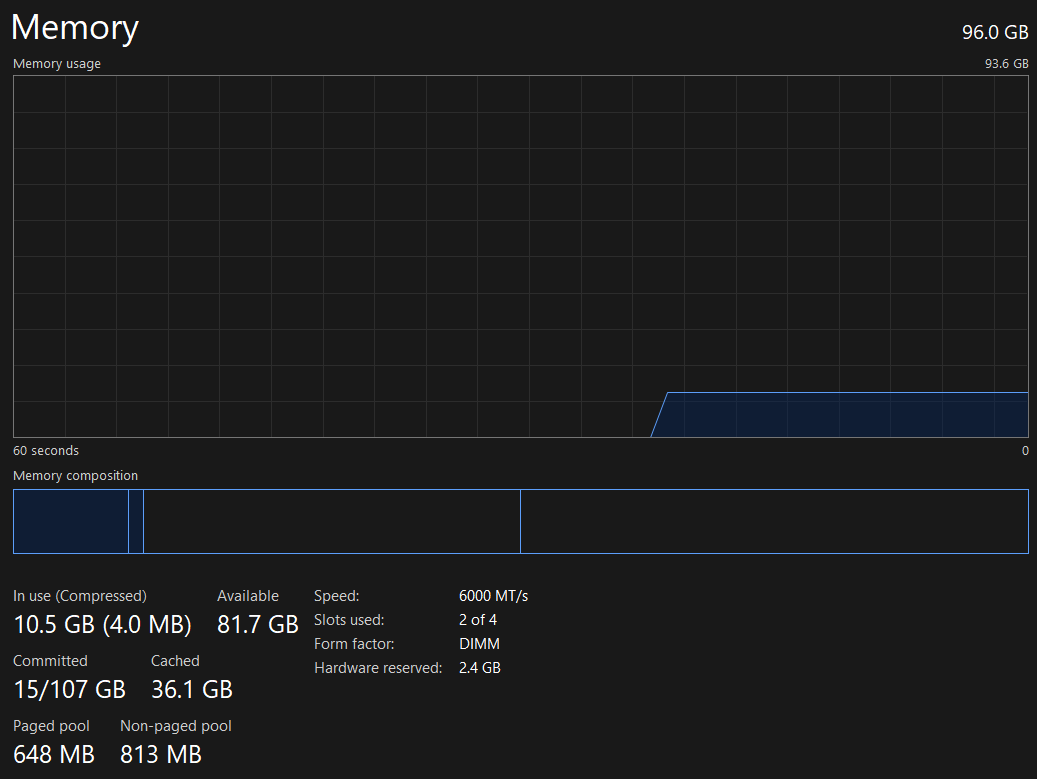This screenshot has height=779, width=1037.
Task: Click the Memory composition label
Action: [x=75, y=475]
